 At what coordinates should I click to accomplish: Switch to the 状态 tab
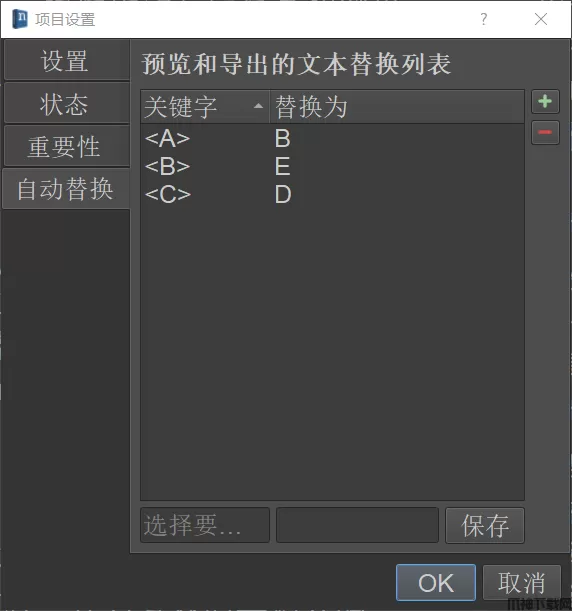pyautogui.click(x=67, y=104)
